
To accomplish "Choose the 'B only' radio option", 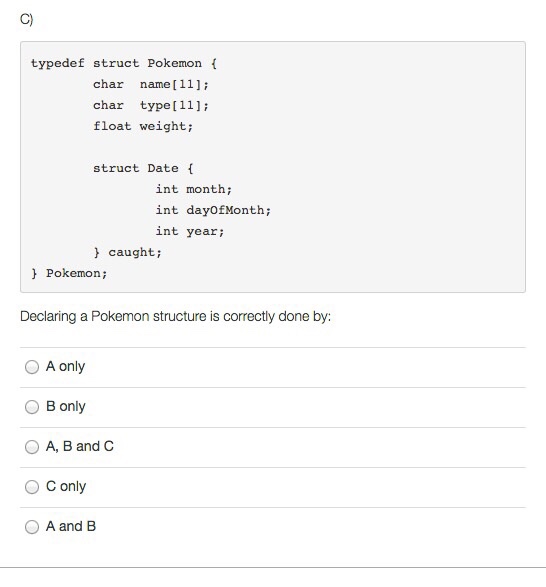I will [x=32, y=407].
